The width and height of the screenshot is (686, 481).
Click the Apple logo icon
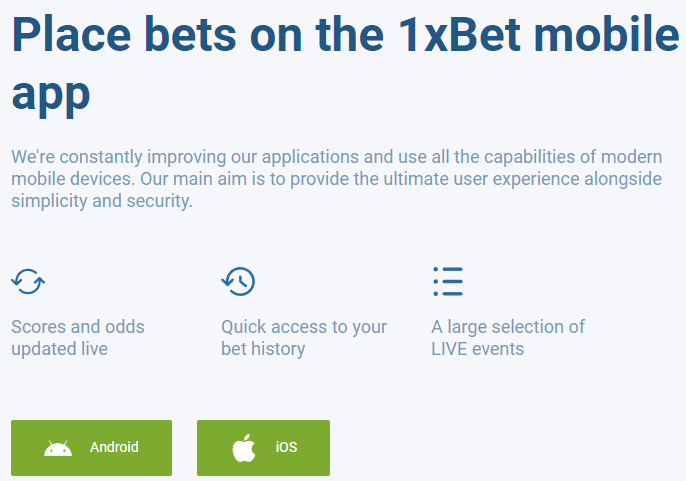(x=244, y=448)
